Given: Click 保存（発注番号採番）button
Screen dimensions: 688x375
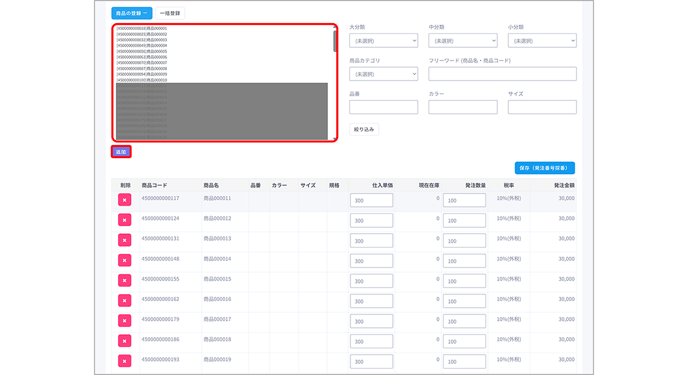Looking at the screenshot, I should pyautogui.click(x=545, y=168).
